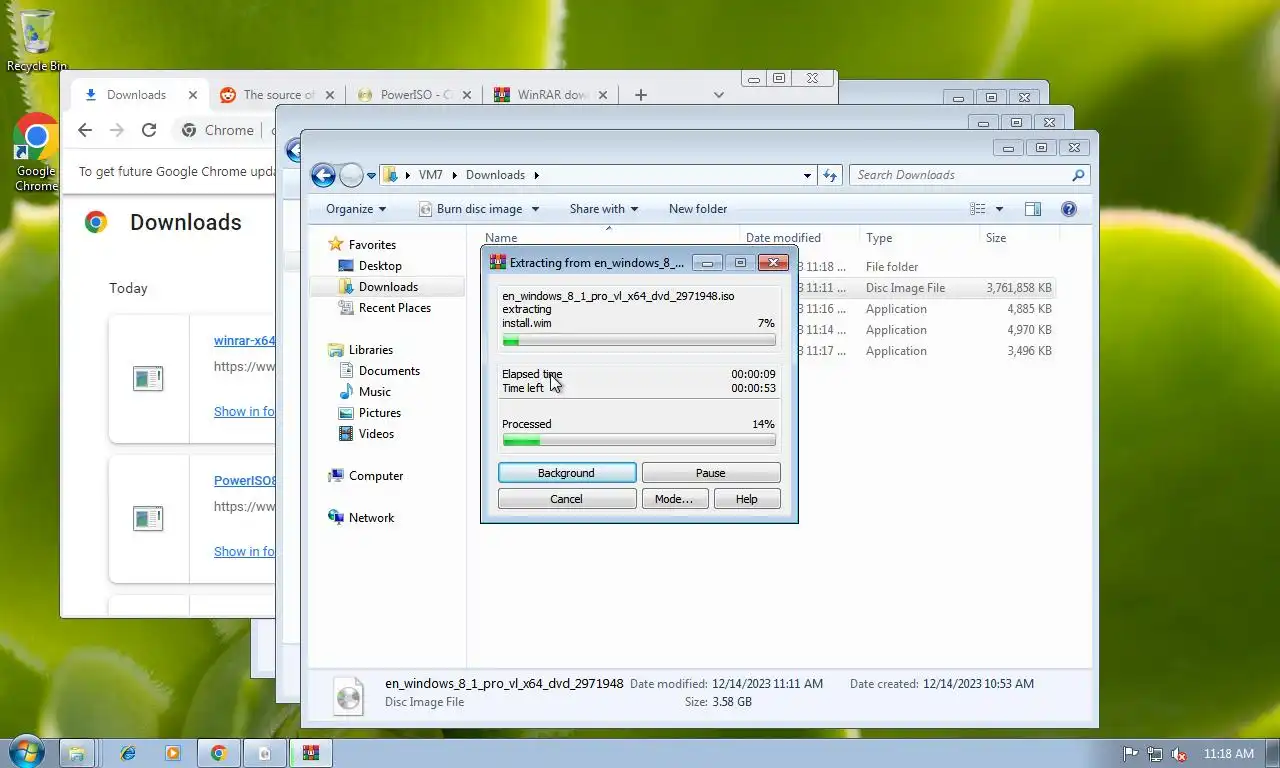
Task: Open Music library
Action: (x=375, y=392)
